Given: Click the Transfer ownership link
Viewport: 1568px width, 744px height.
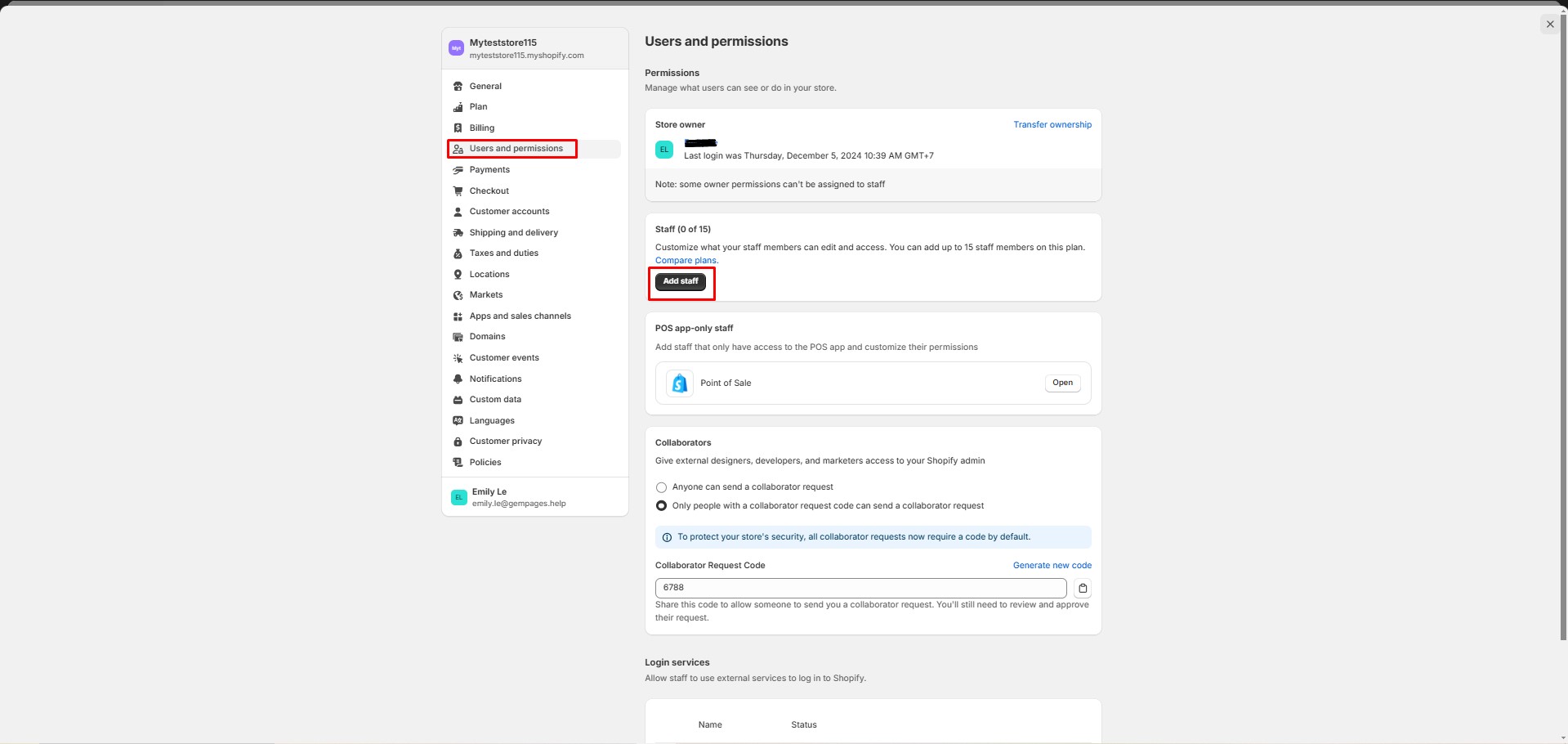Looking at the screenshot, I should coord(1052,125).
